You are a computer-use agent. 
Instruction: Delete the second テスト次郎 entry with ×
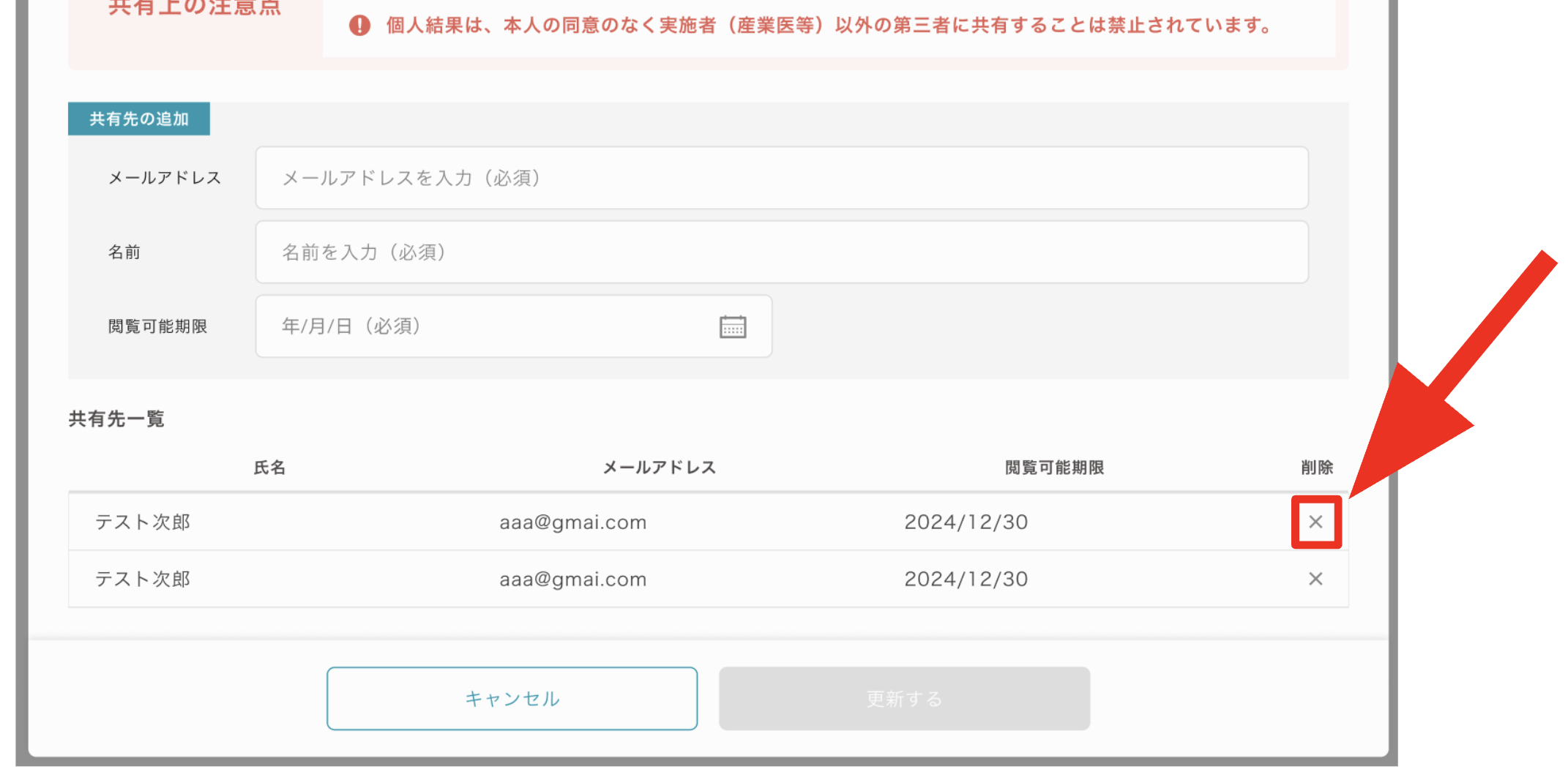click(x=1315, y=579)
